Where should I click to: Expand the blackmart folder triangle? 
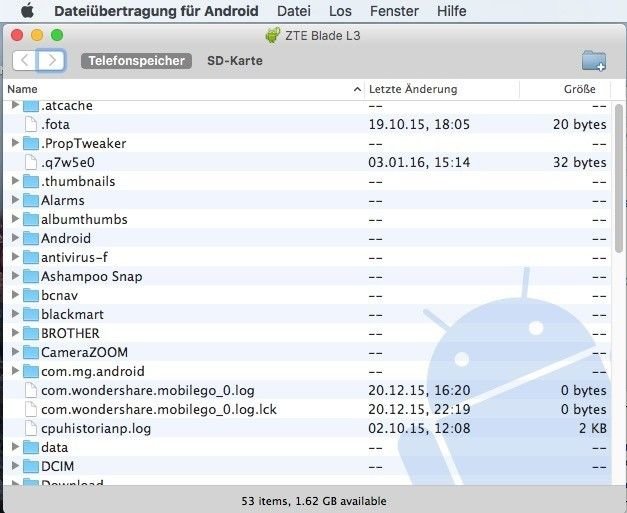pos(15,313)
